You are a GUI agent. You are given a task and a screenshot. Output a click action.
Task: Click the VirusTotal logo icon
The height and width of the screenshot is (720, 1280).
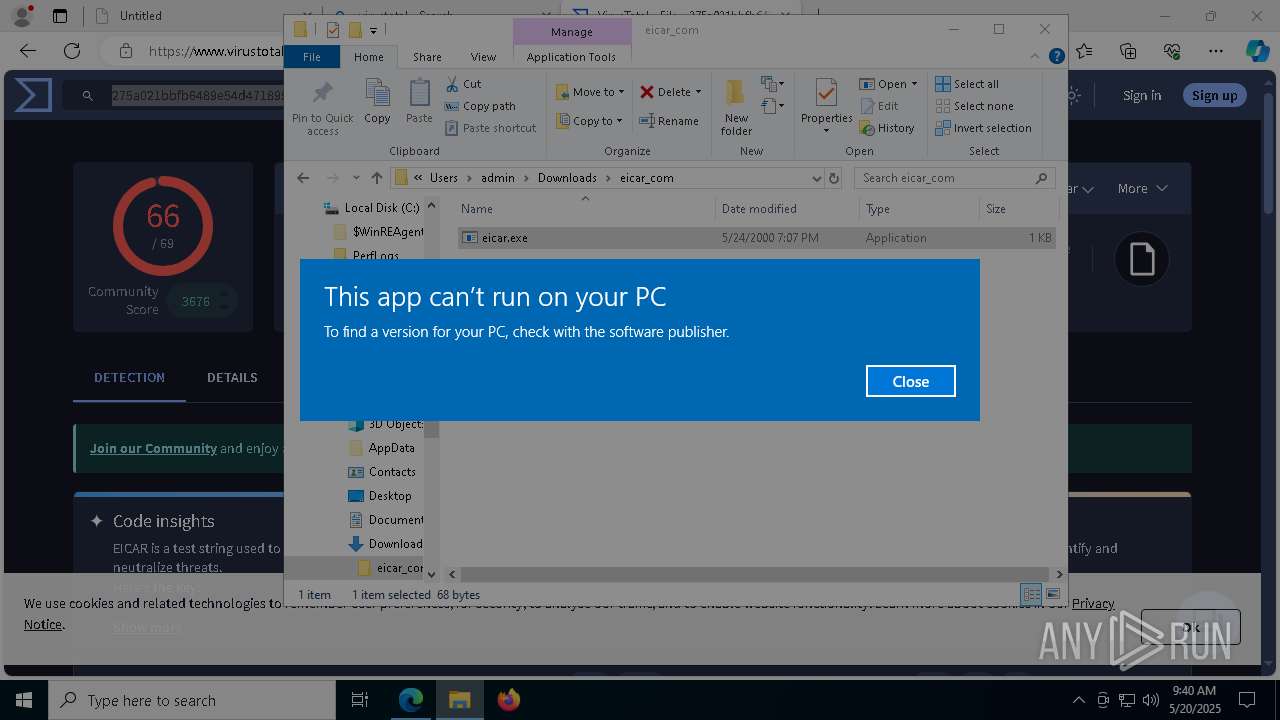coord(32,95)
